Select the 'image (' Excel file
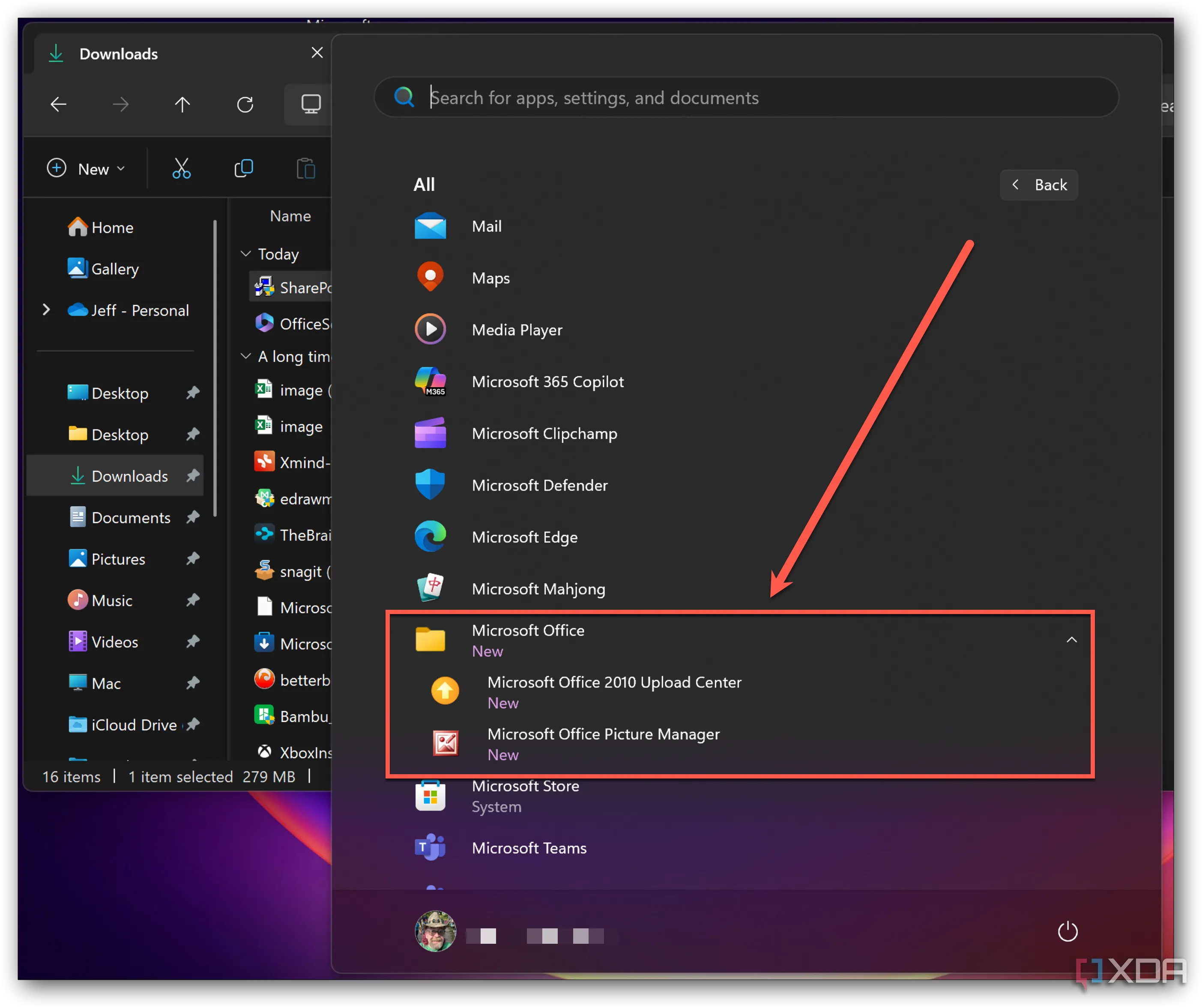1202x1008 pixels. pyautogui.click(x=291, y=390)
